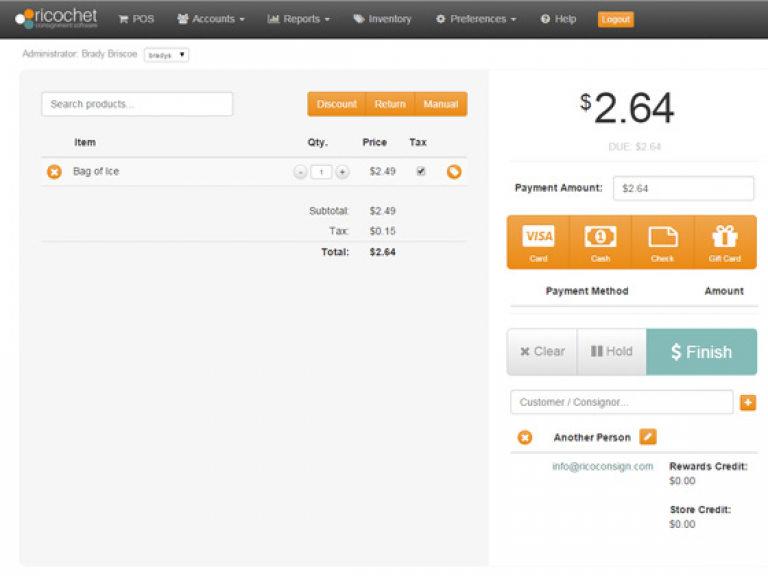The width and height of the screenshot is (768, 576).
Task: Remove Another Person from the sale
Action: [x=525, y=437]
